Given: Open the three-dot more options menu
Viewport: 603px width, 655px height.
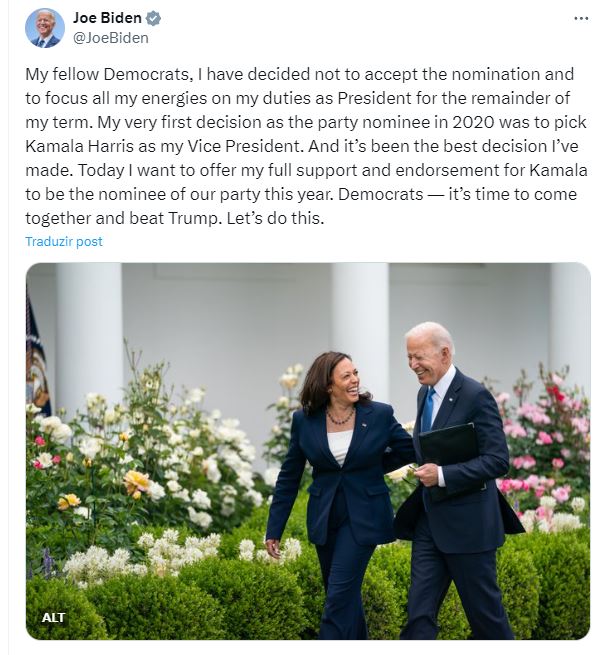Looking at the screenshot, I should tap(581, 19).
